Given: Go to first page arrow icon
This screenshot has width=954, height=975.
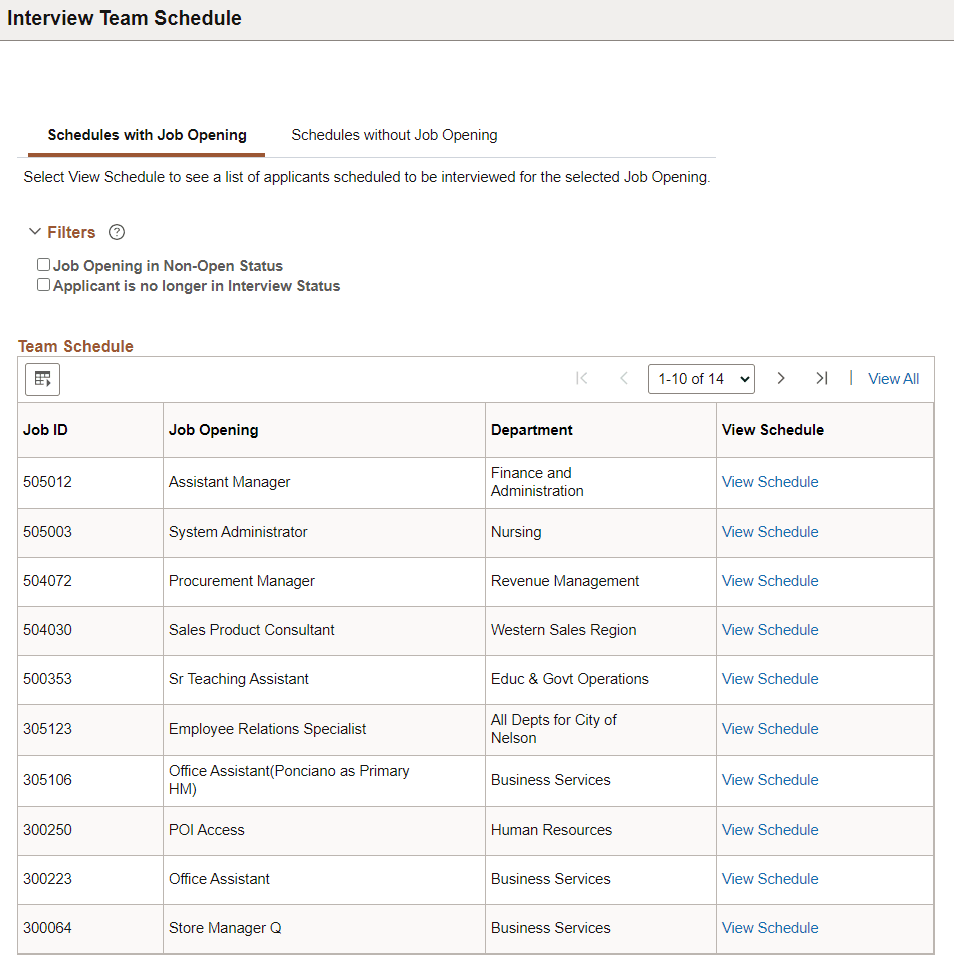Looking at the screenshot, I should (x=581, y=378).
